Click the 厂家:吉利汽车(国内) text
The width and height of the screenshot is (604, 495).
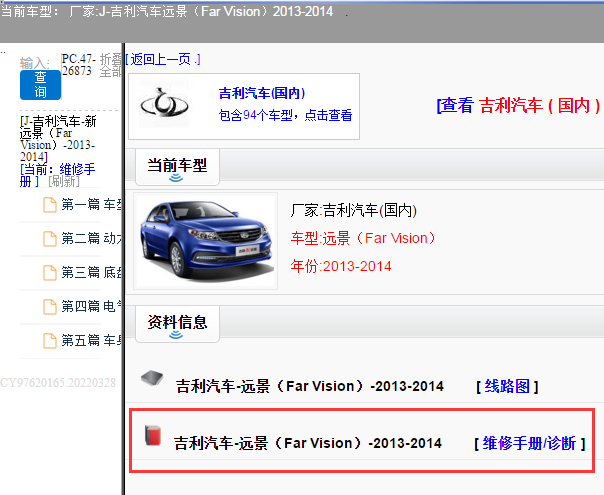point(354,210)
